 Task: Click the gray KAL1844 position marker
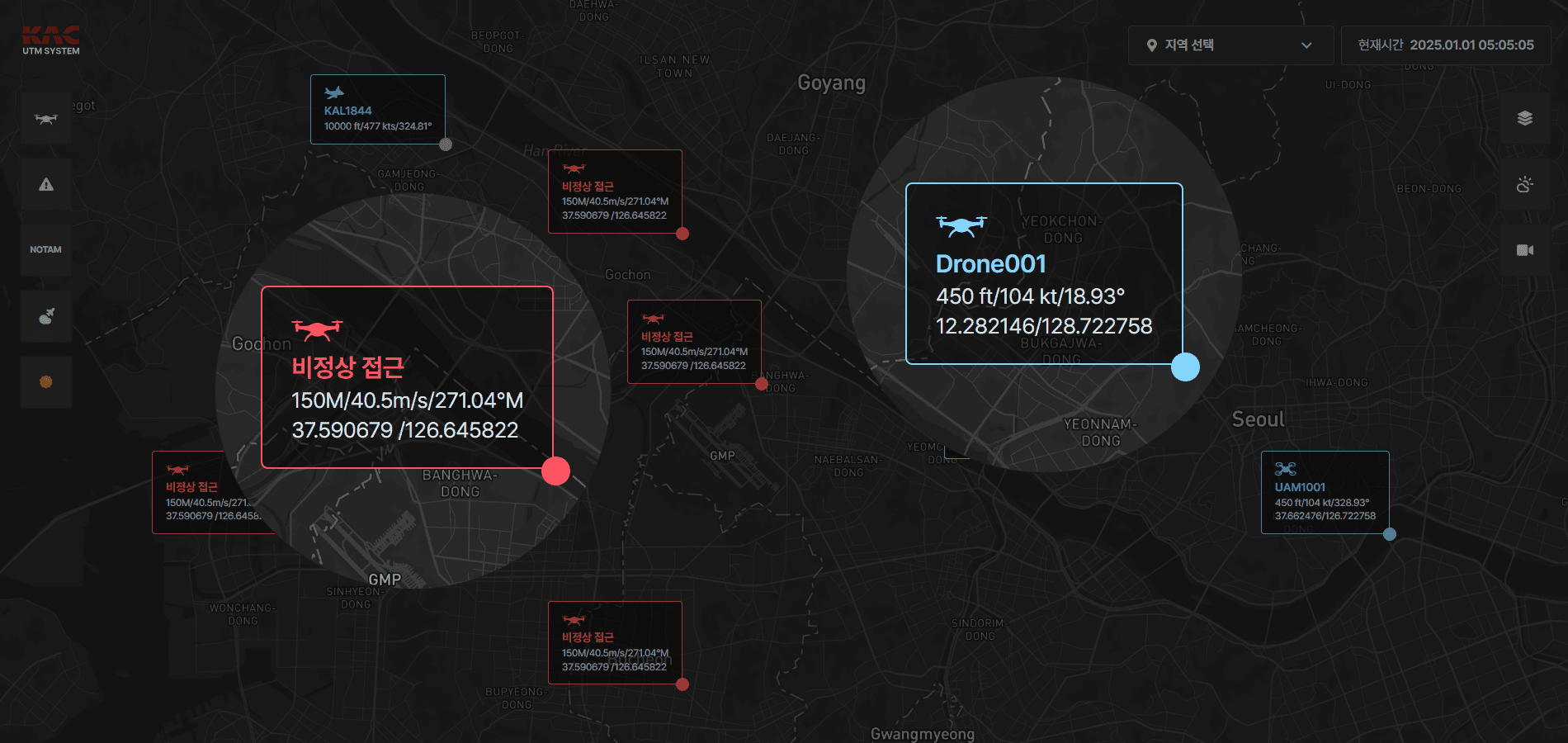click(446, 144)
